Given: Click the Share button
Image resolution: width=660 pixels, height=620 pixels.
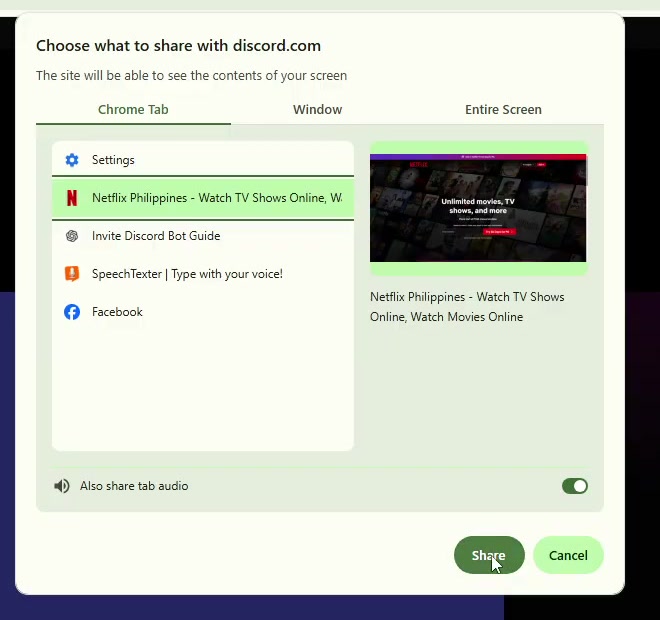Looking at the screenshot, I should pyautogui.click(x=489, y=555).
